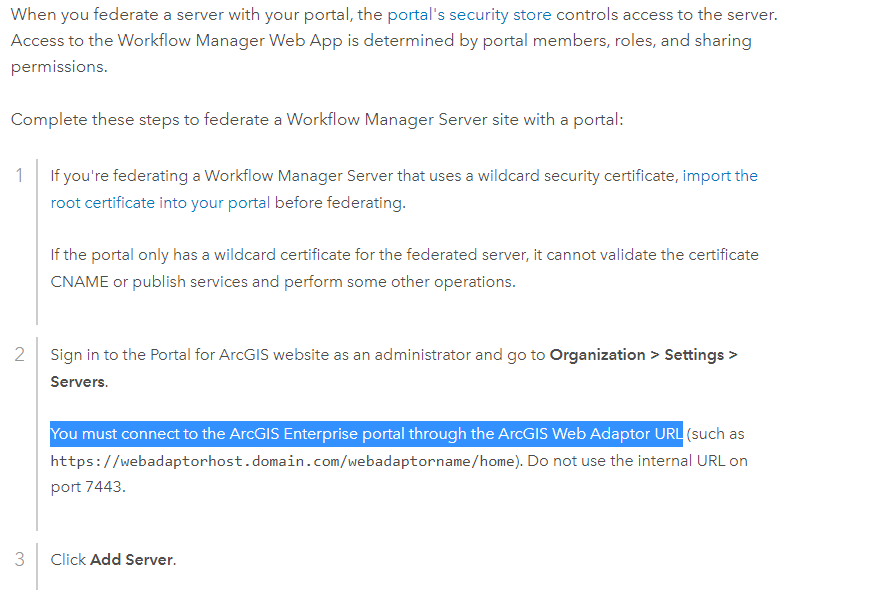This screenshot has height=590, width=879.
Task: Click the step number 1 marker
Action: point(19,176)
